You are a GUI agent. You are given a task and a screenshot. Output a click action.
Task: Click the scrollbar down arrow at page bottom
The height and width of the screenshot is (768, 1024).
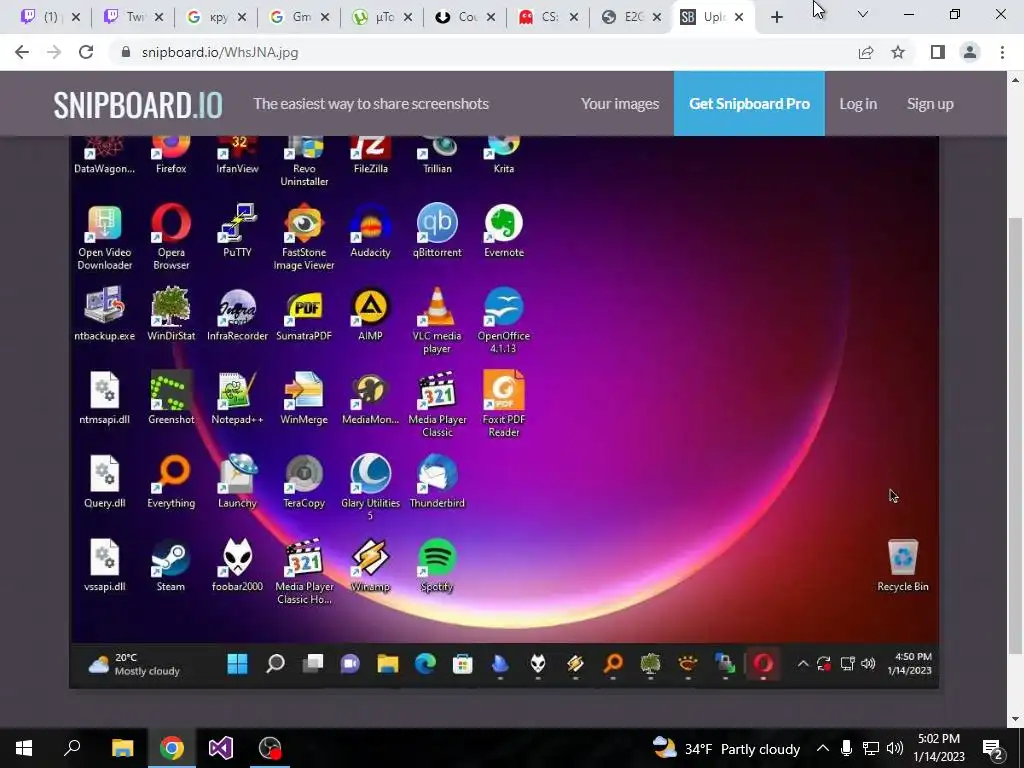coord(1015,719)
